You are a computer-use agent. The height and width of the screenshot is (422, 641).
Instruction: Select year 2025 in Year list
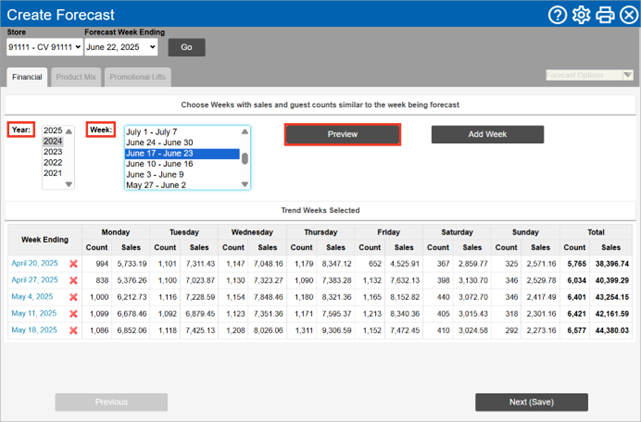coord(53,130)
